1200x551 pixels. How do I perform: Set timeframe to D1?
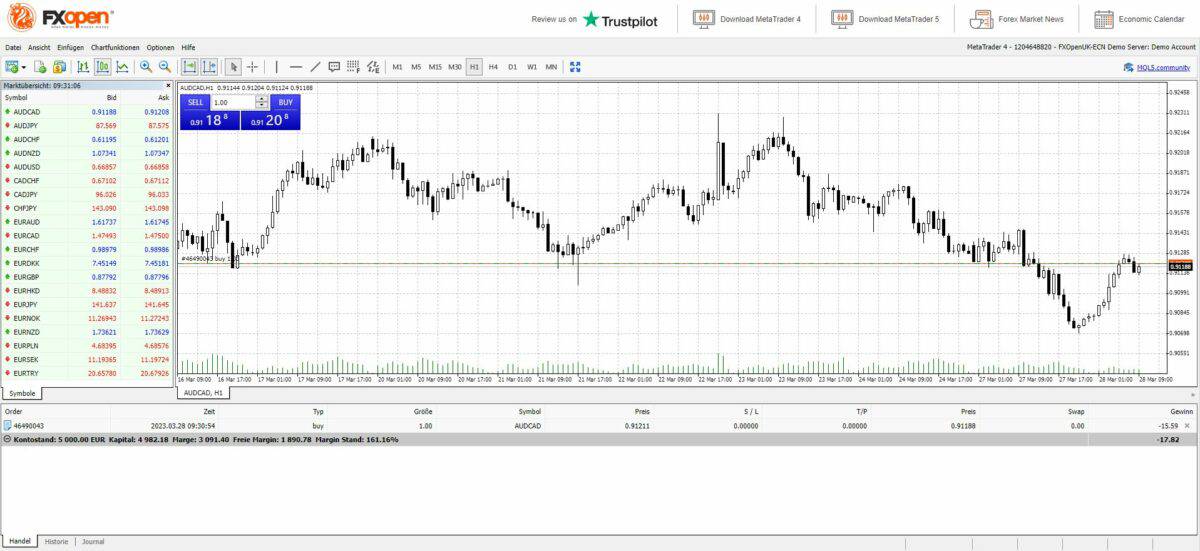[512, 67]
